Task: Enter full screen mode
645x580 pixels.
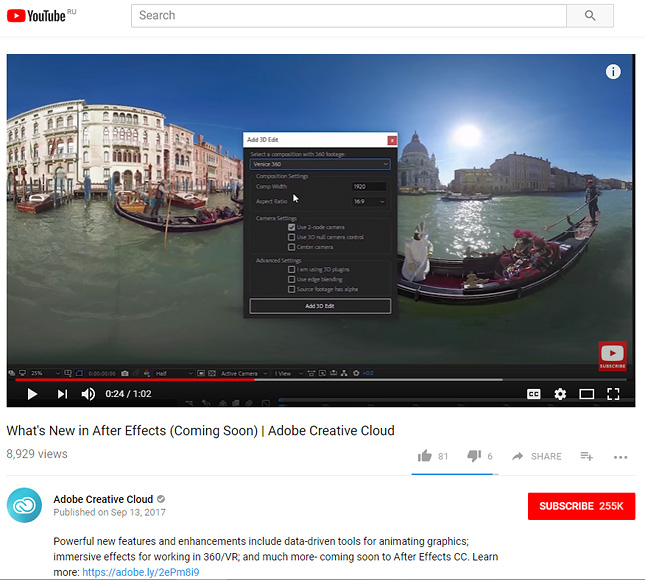Action: point(613,394)
